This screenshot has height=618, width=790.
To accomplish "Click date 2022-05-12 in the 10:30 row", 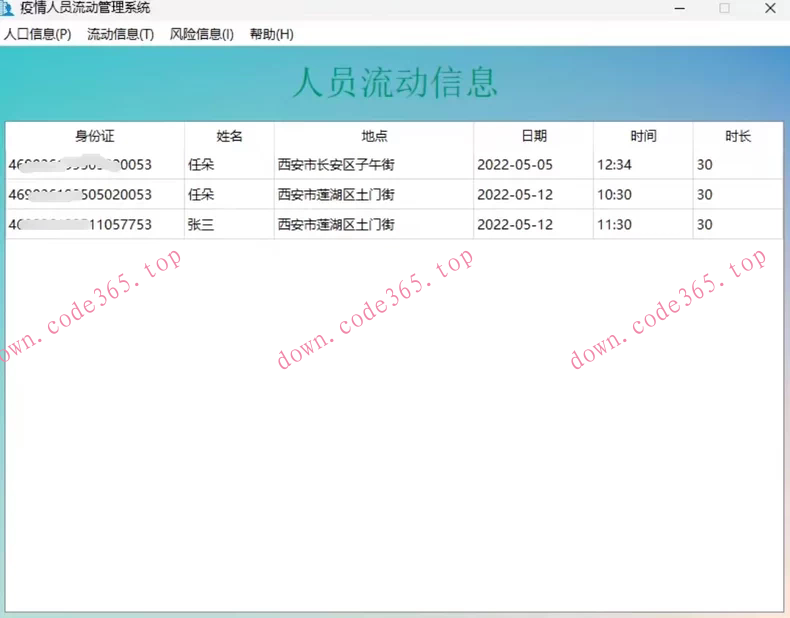I will tap(515, 194).
